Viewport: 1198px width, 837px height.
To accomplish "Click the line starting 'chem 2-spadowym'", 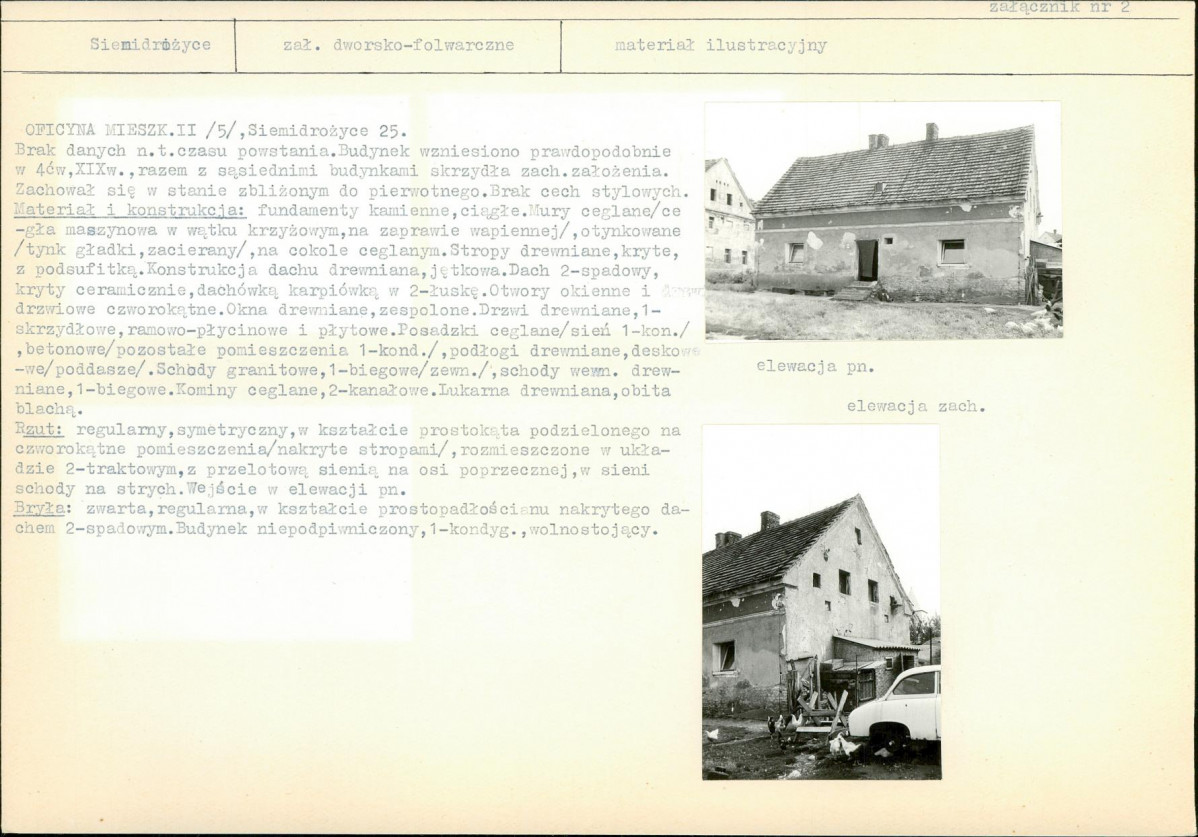I will click(336, 529).
